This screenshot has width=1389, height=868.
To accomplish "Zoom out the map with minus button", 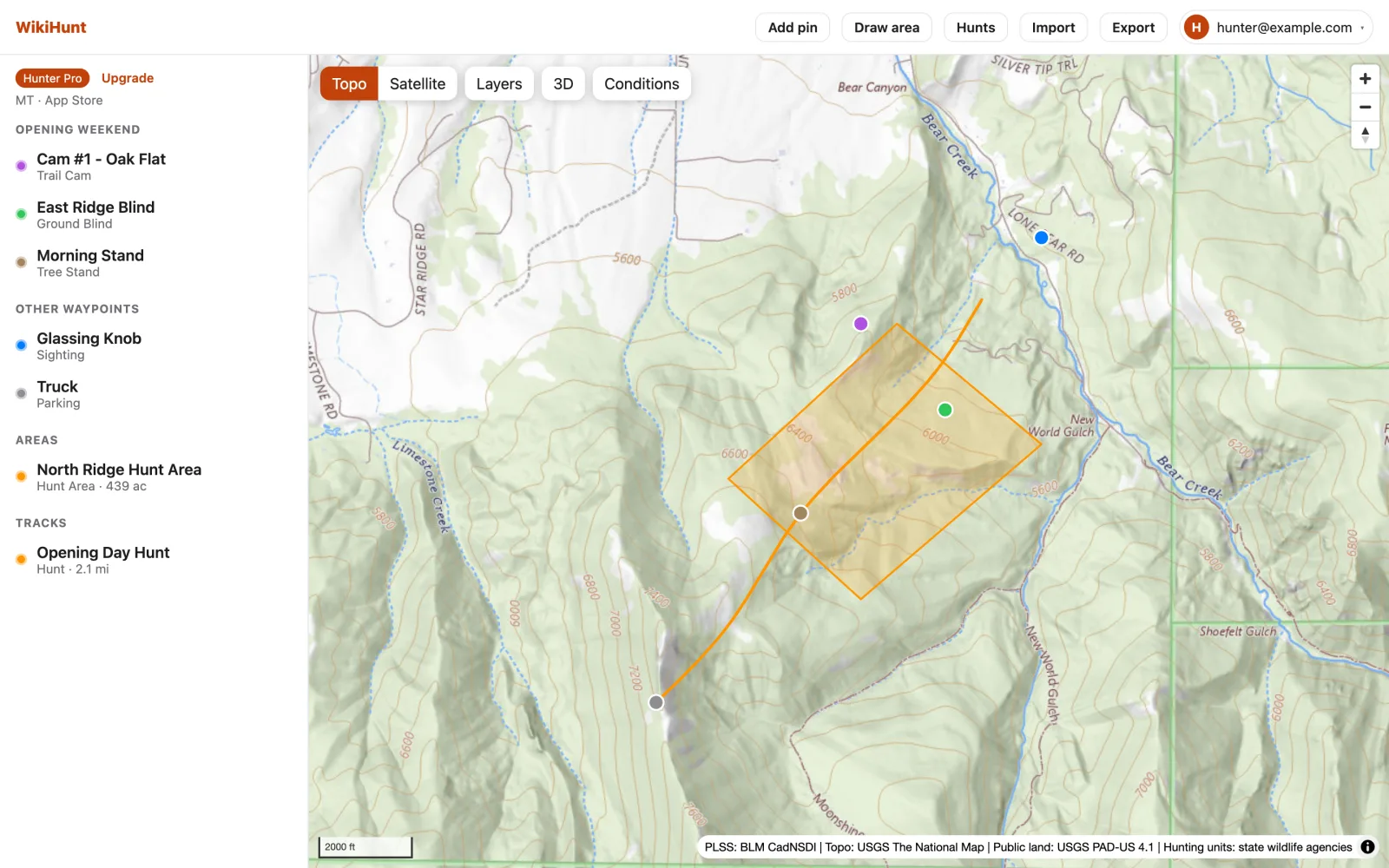I will coord(1365,107).
